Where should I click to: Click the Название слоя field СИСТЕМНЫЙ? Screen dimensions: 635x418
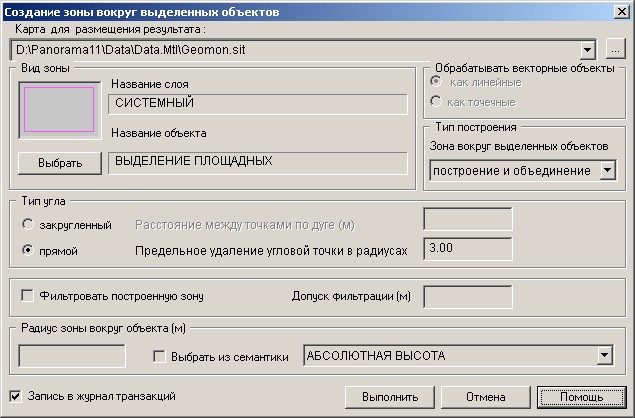pos(257,104)
